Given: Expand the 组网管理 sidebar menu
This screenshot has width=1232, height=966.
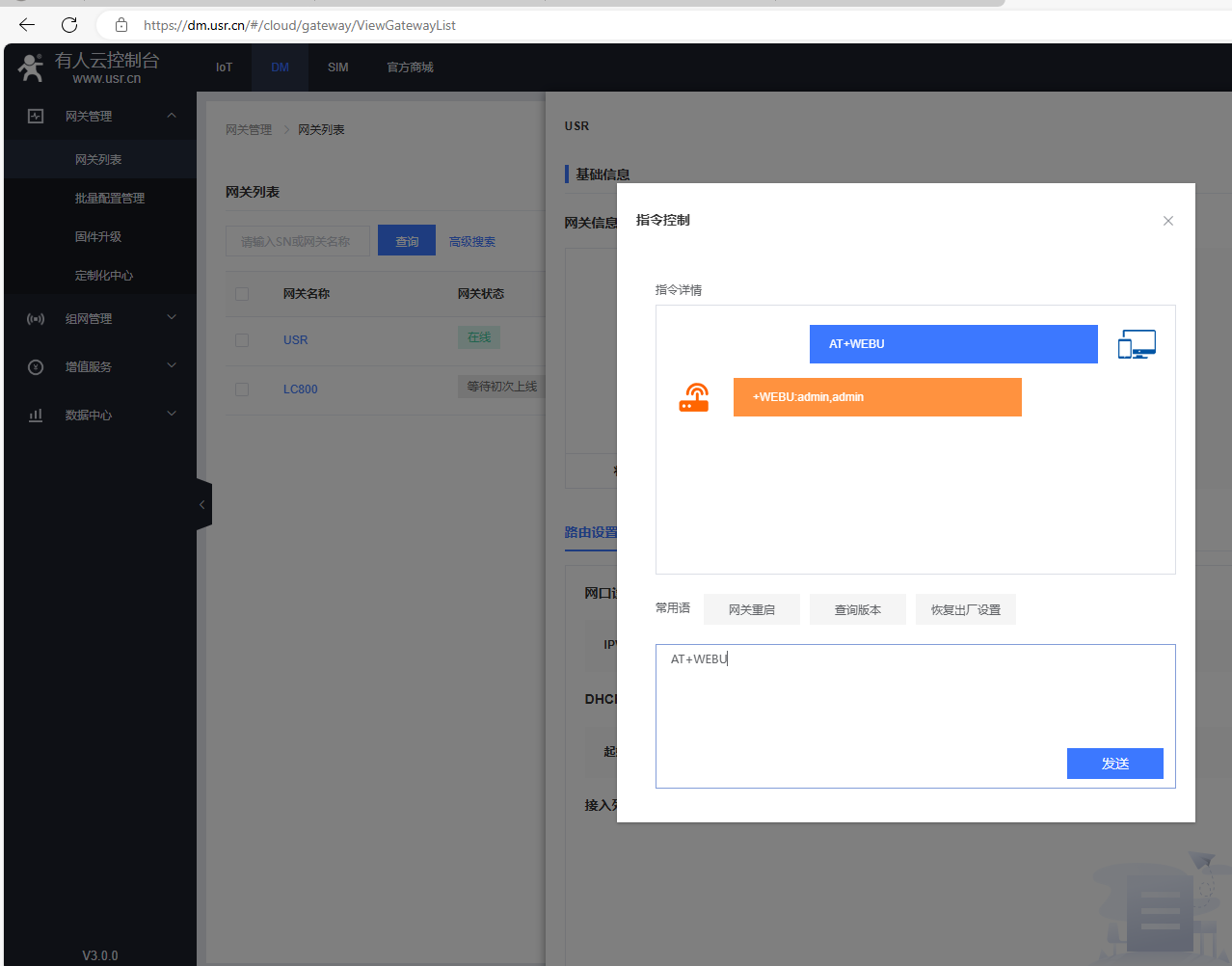Looking at the screenshot, I should point(172,317).
